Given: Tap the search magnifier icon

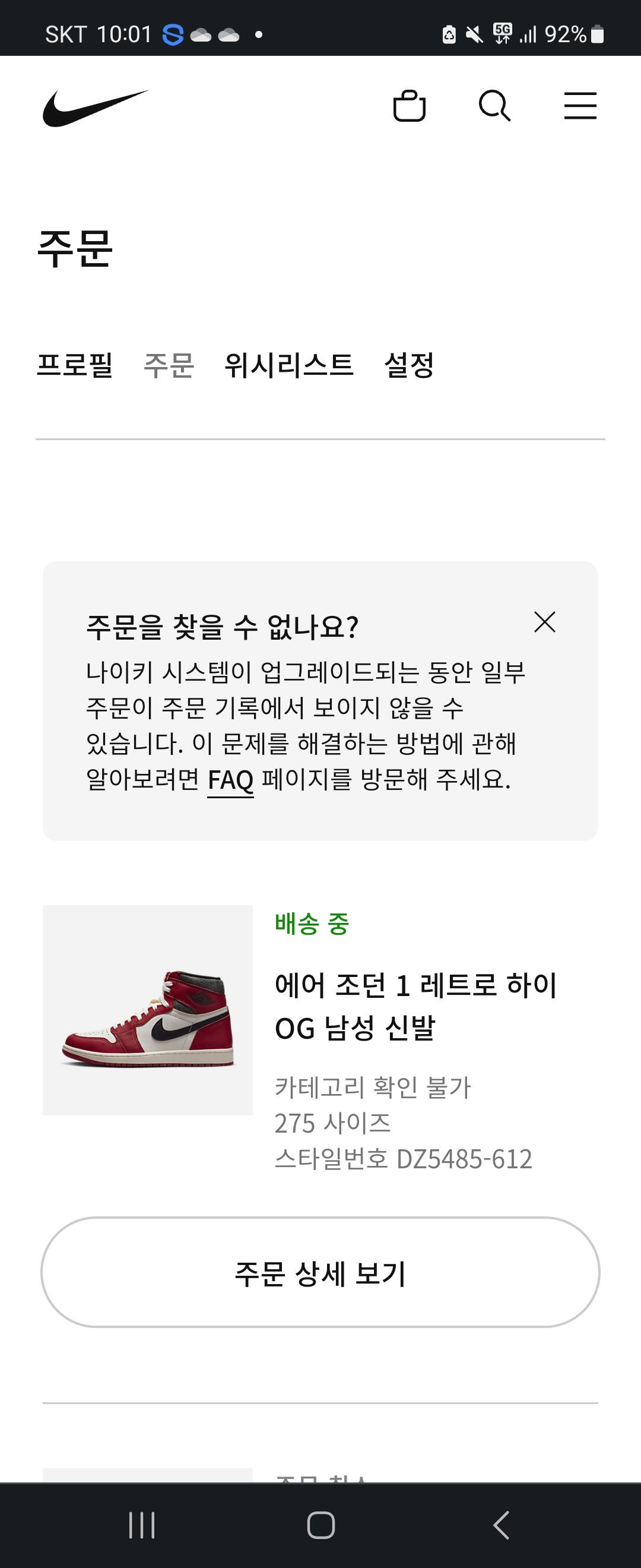Looking at the screenshot, I should [494, 106].
